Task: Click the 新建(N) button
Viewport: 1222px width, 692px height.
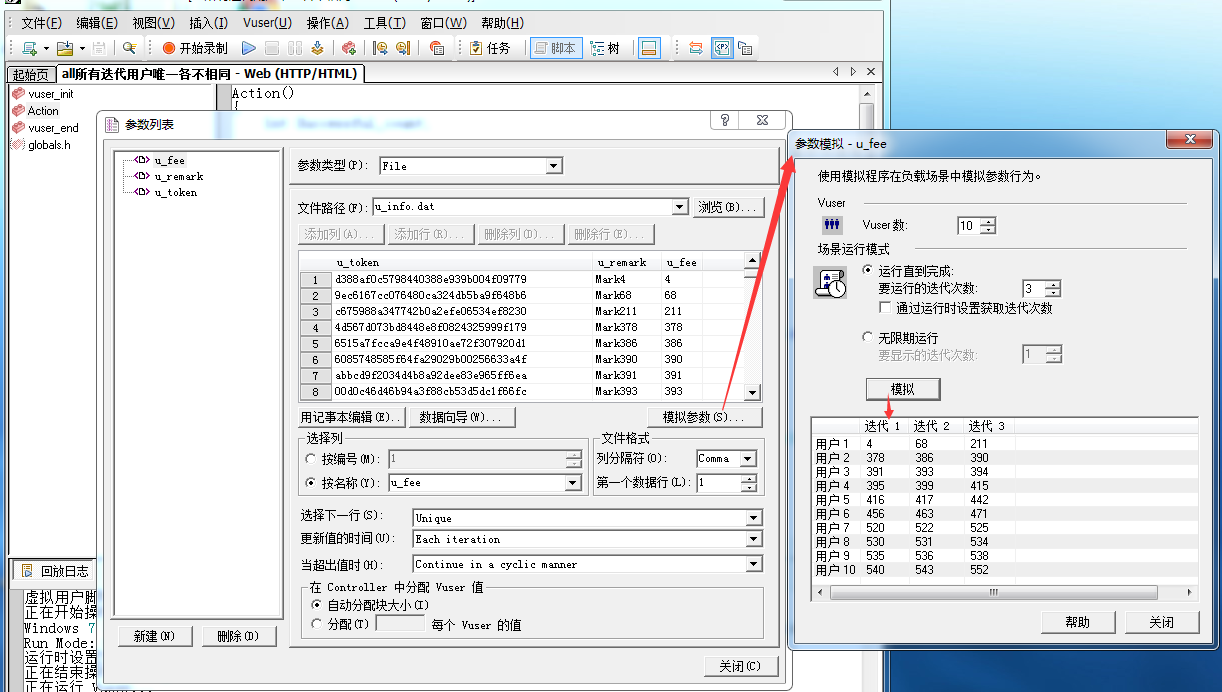Action: [x=154, y=636]
